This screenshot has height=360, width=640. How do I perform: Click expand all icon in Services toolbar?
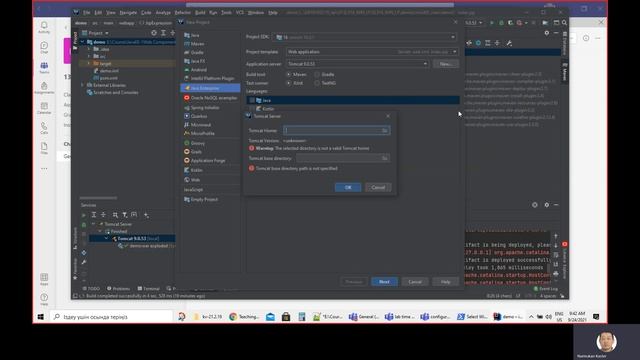94,215
